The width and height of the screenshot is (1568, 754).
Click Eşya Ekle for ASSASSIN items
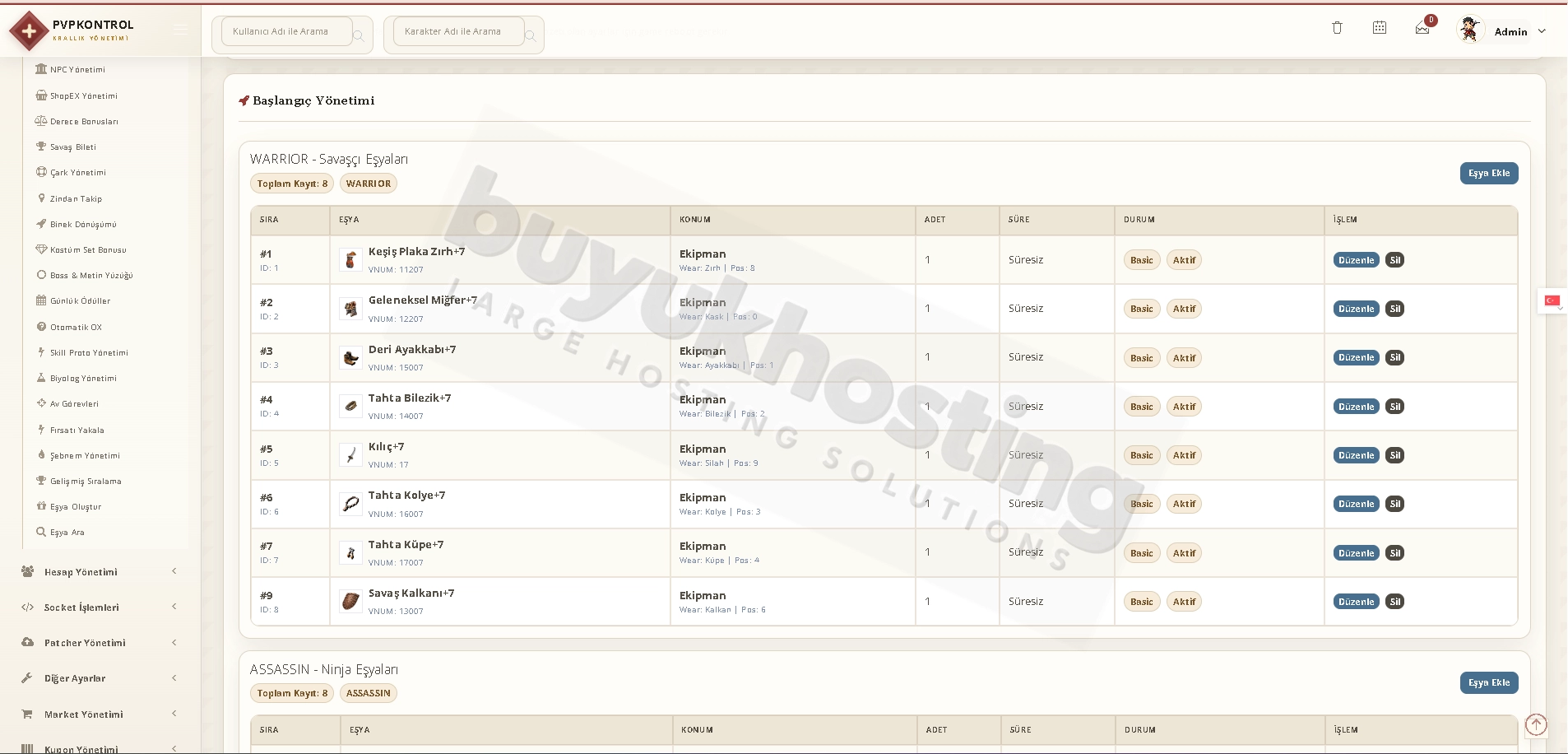(x=1489, y=682)
